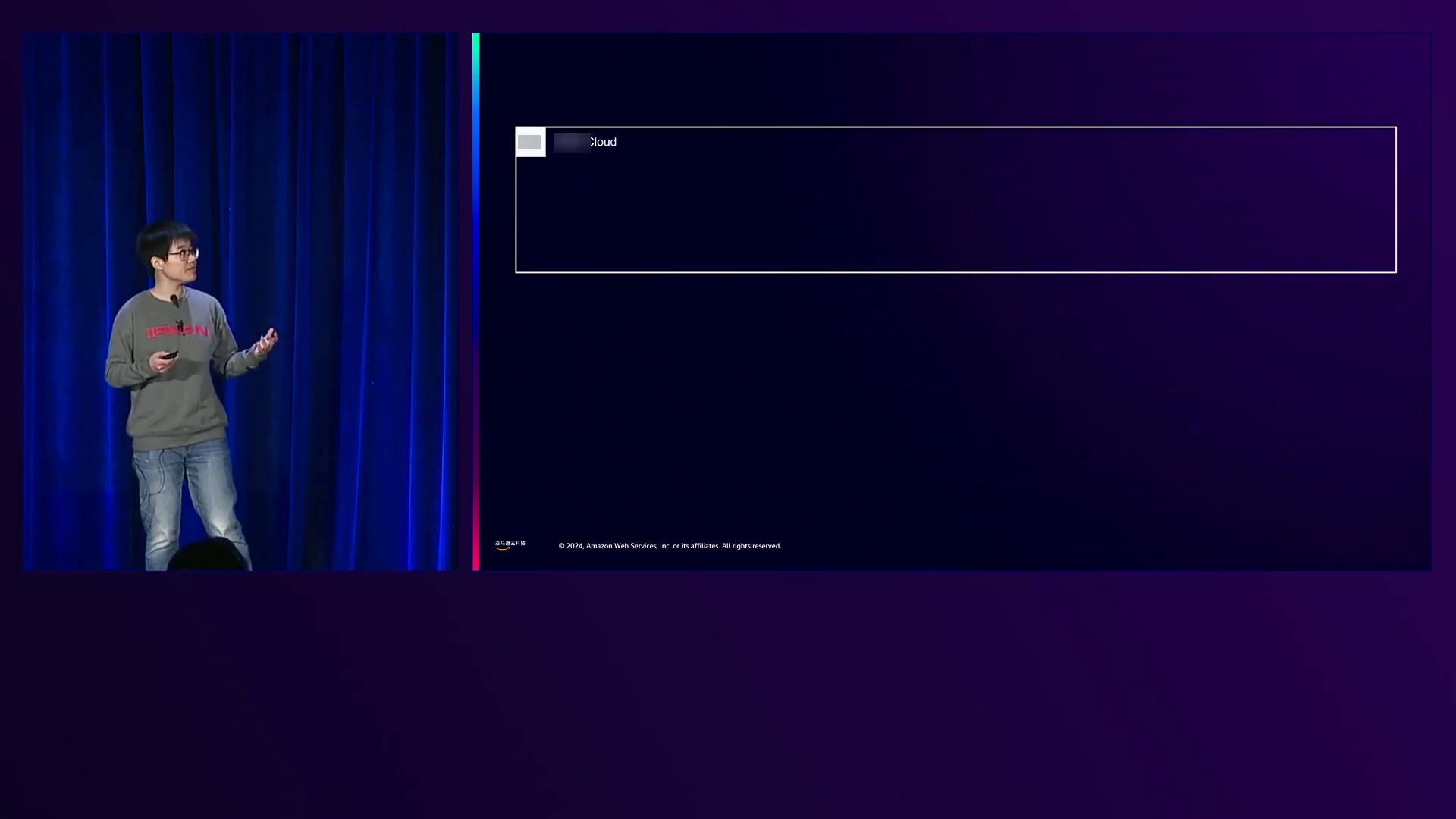Click the "Cloud" label text
1456x819 pixels.
603,143
